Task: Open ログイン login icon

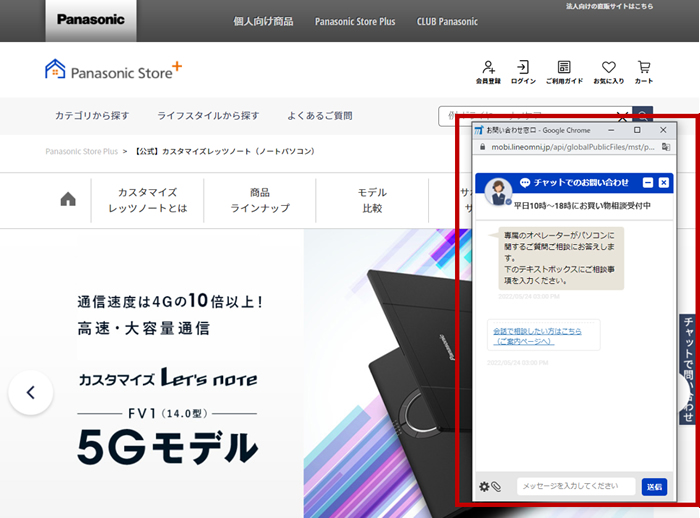Action: [523, 72]
